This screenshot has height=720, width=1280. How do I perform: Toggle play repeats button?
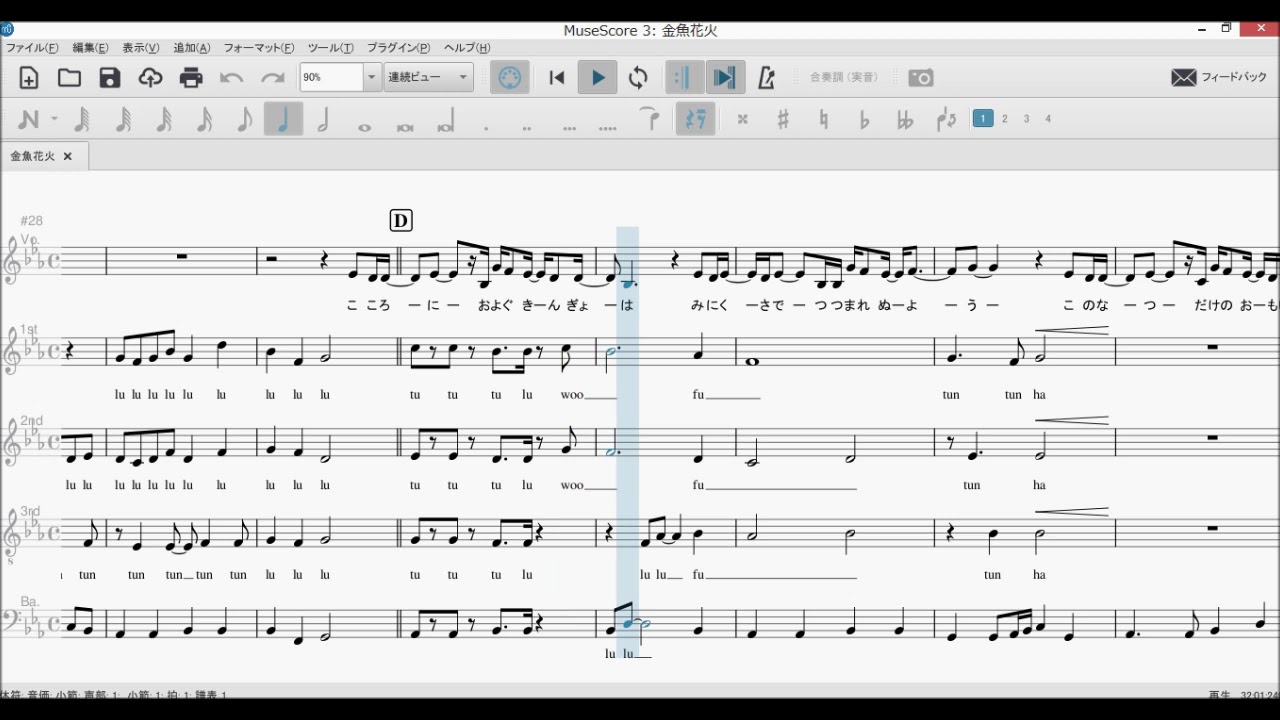pos(684,78)
